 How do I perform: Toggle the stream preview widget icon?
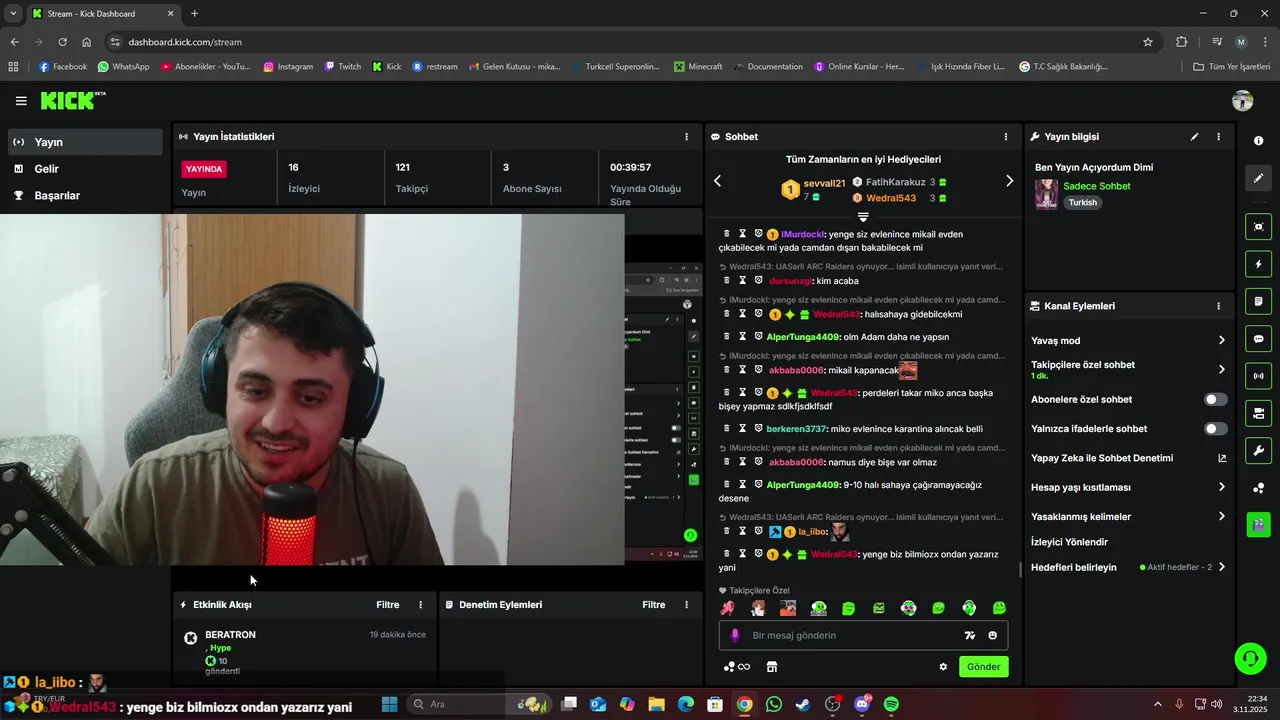pyautogui.click(x=1258, y=227)
